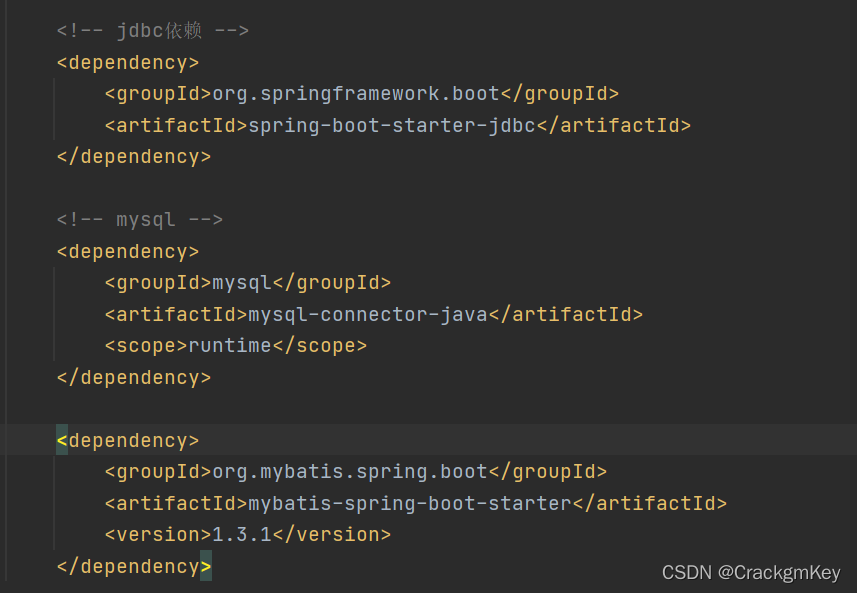Click the mybatis-spring-boot-starter artifactId text

410,503
